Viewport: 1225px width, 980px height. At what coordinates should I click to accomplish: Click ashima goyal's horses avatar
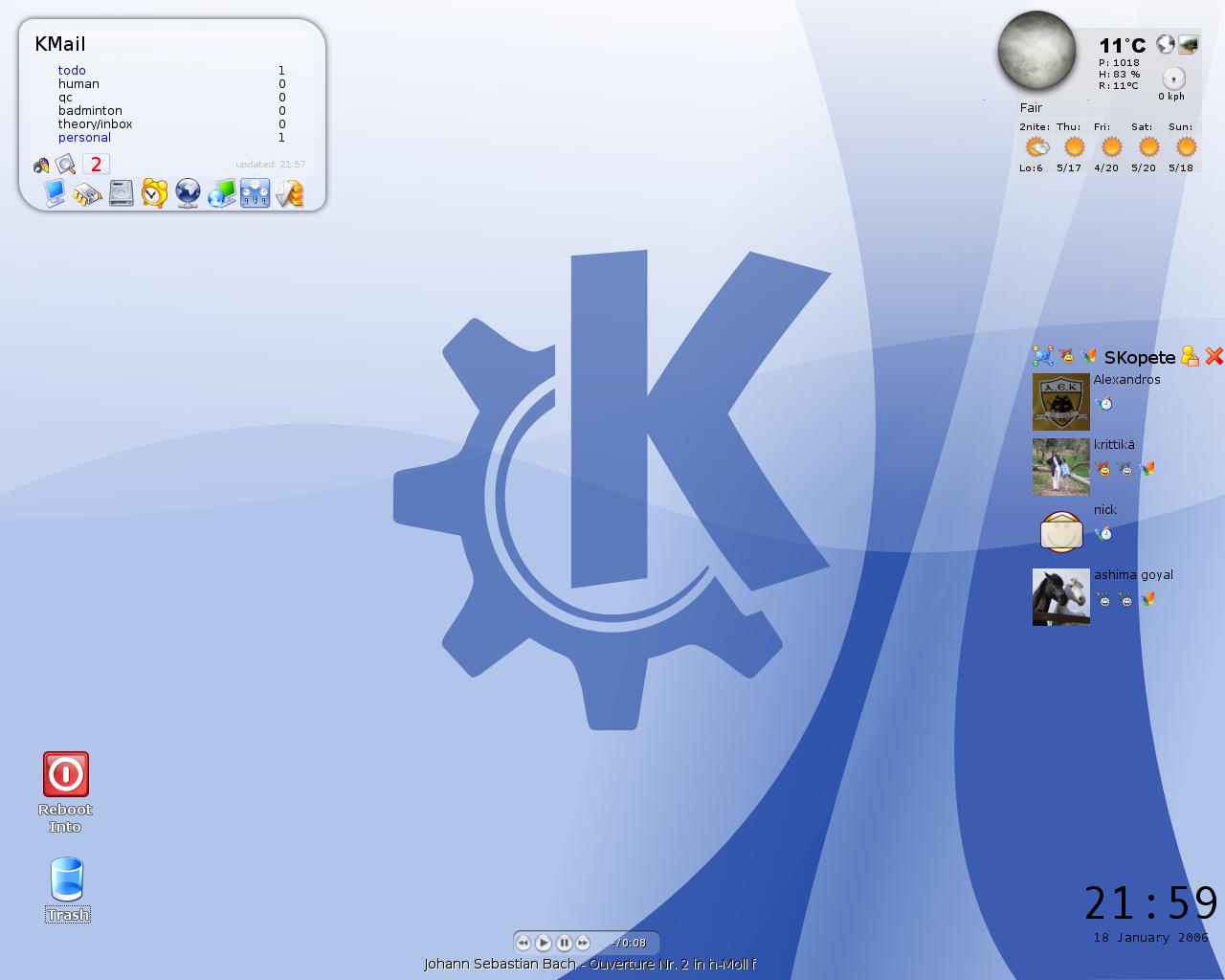[1060, 597]
